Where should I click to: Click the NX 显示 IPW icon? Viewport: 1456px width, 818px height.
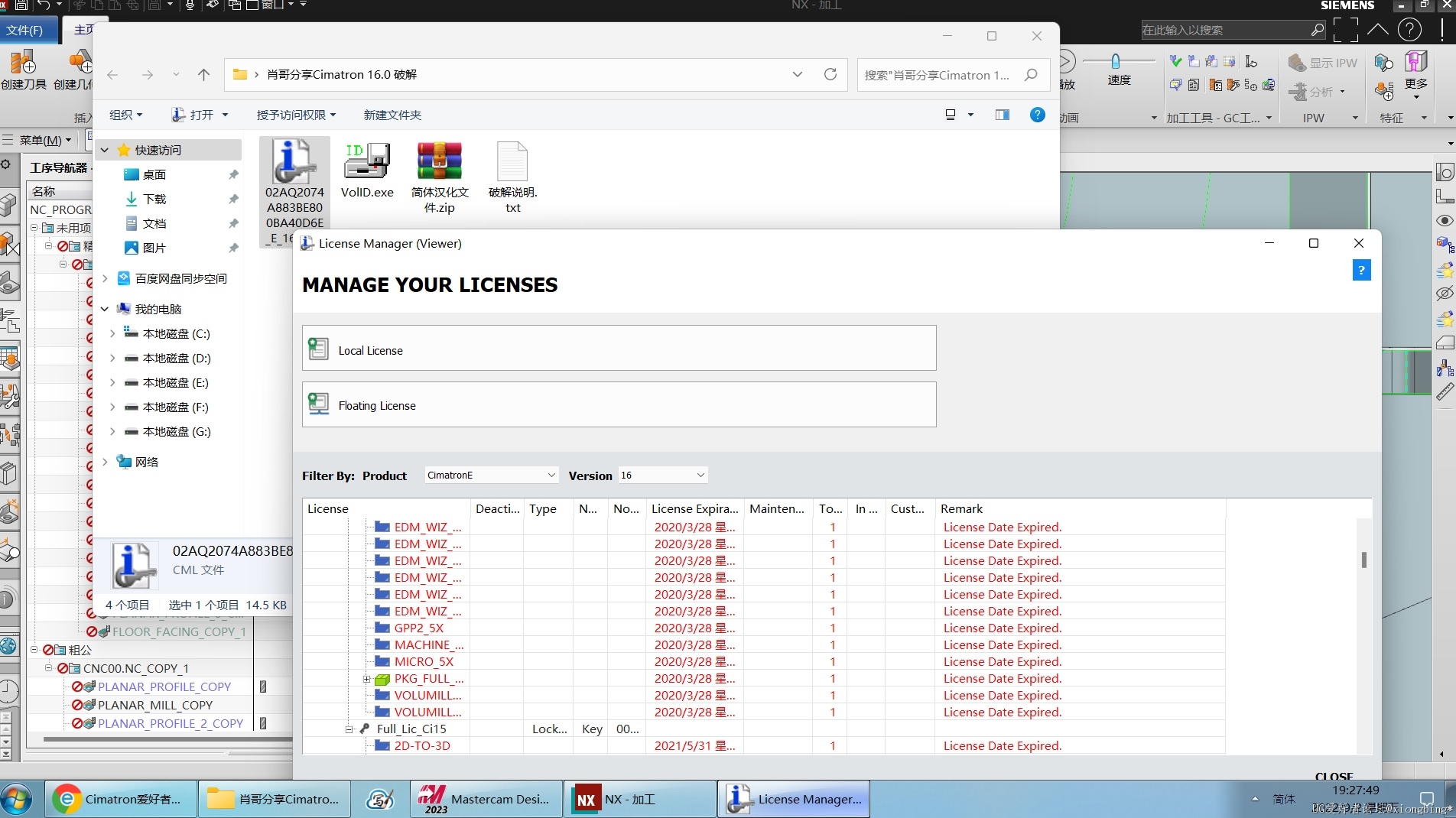click(1322, 63)
